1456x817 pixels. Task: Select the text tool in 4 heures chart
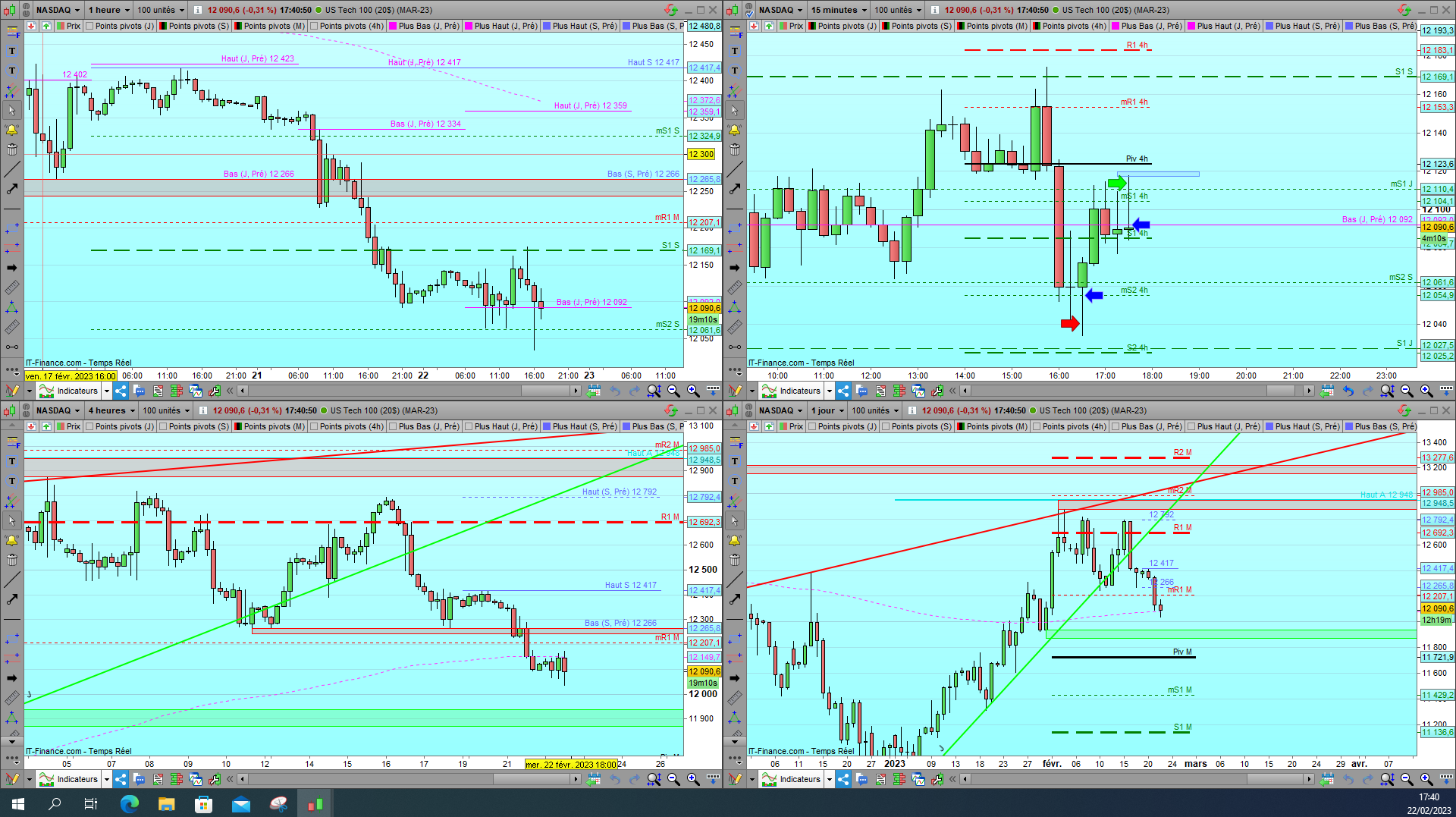11,461
